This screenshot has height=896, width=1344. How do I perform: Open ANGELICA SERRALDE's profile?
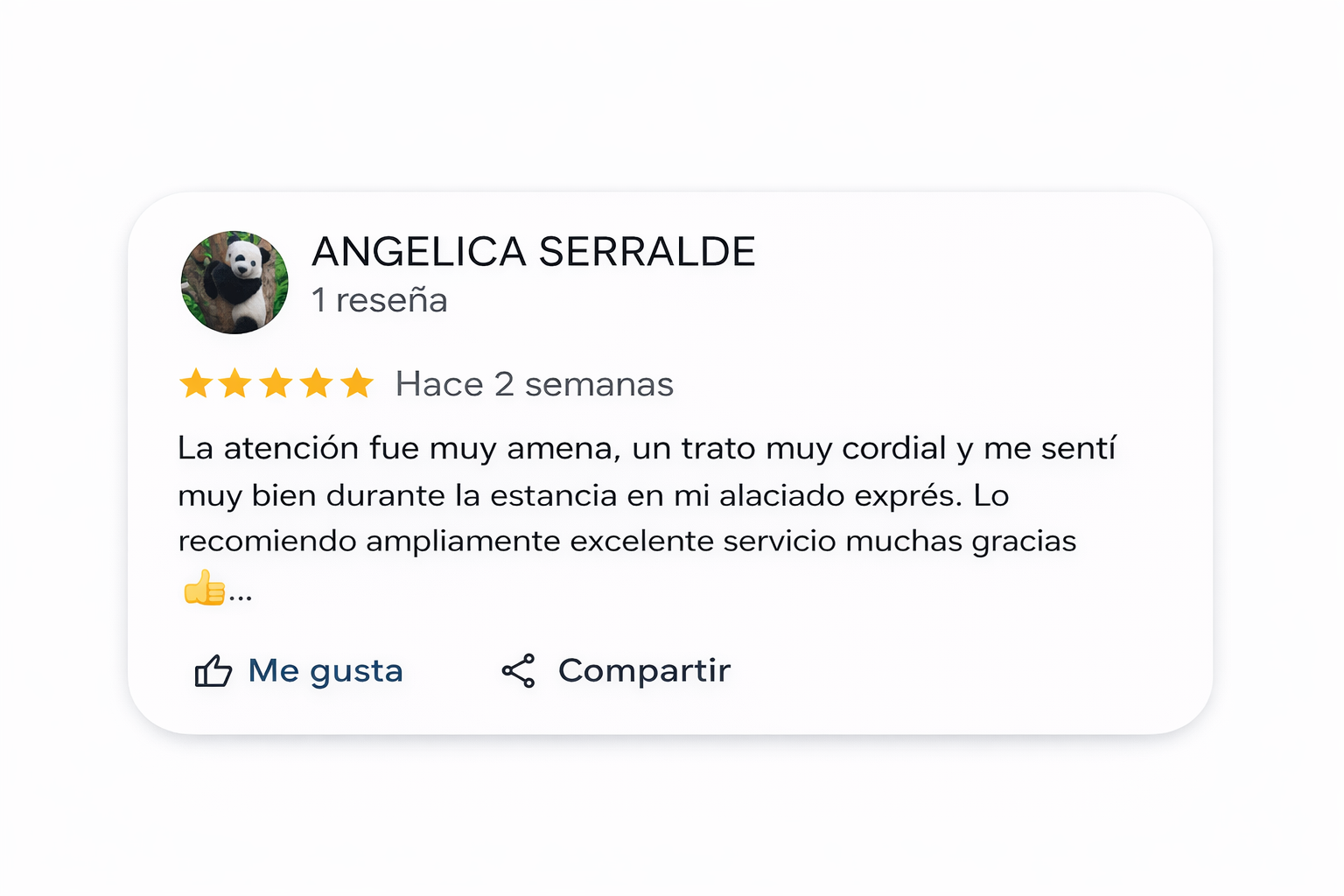pyautogui.click(x=534, y=251)
